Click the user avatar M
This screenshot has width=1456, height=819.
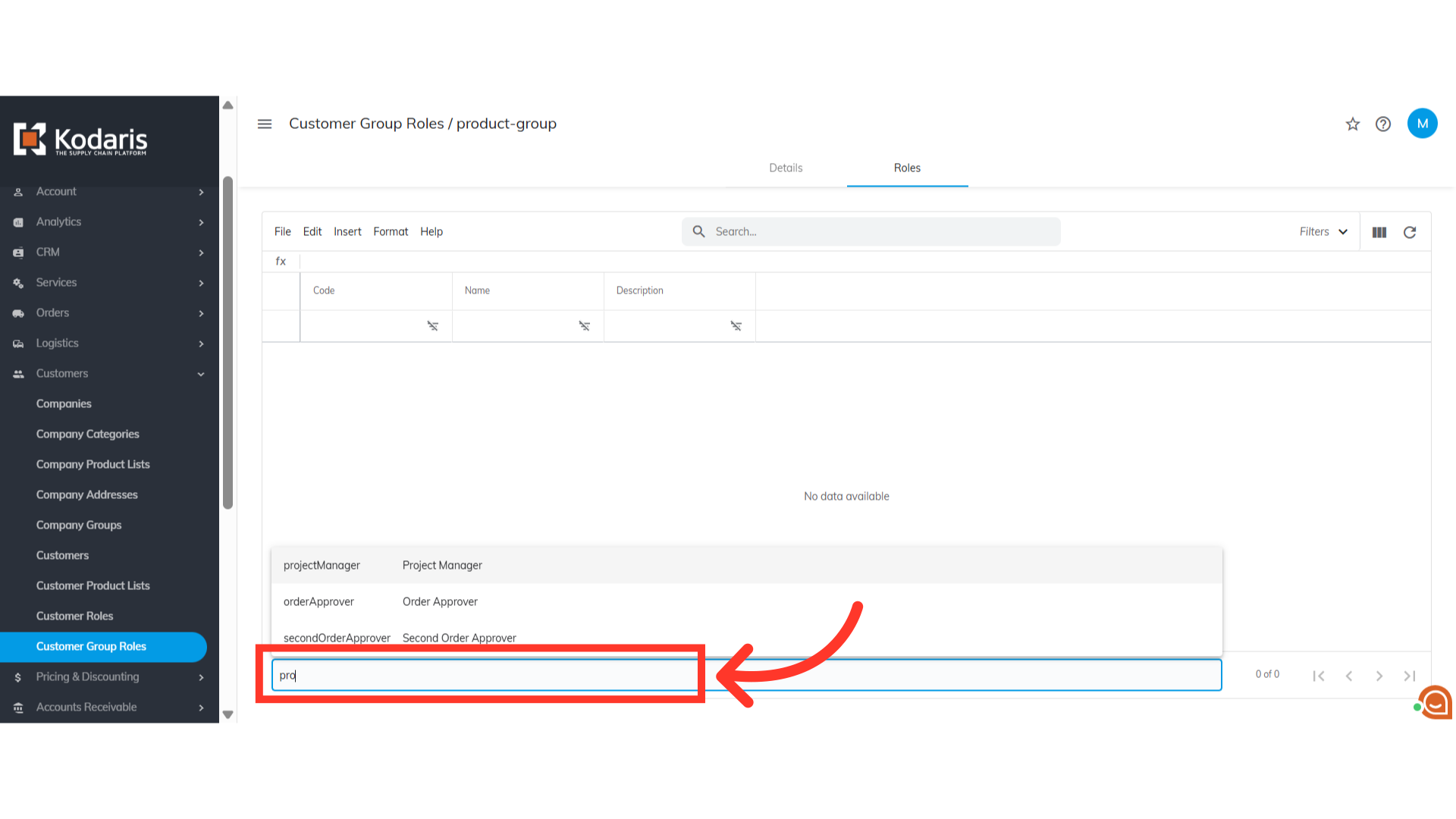pyautogui.click(x=1422, y=124)
